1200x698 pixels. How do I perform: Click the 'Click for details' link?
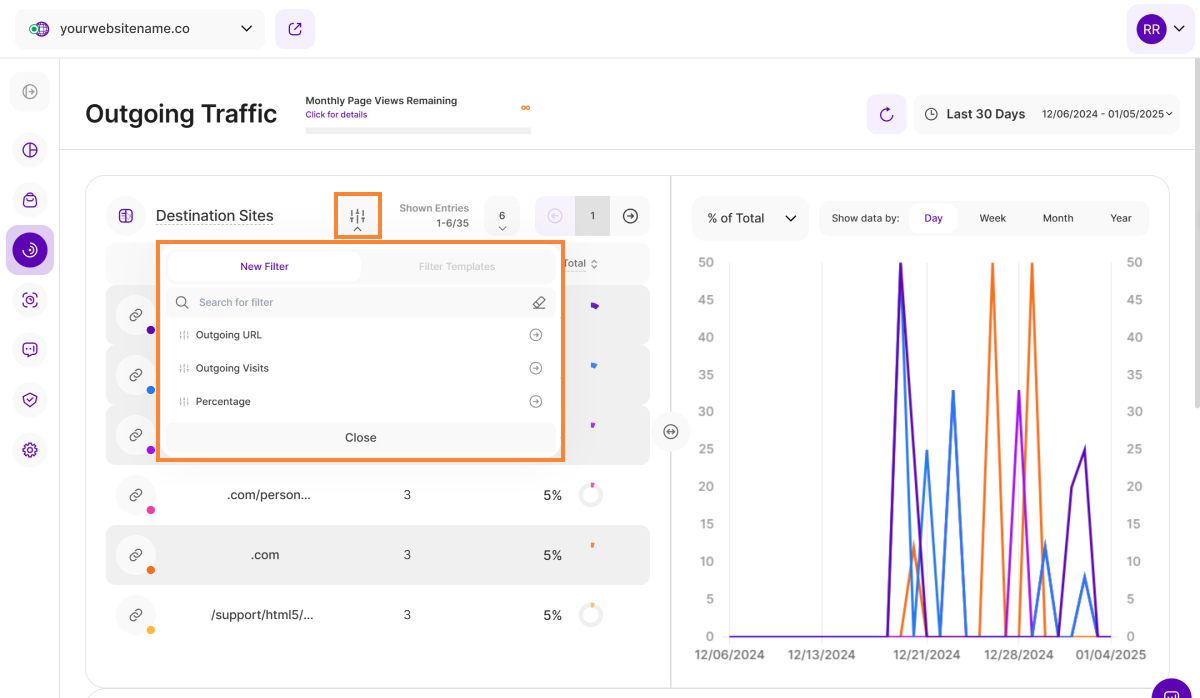(x=336, y=115)
